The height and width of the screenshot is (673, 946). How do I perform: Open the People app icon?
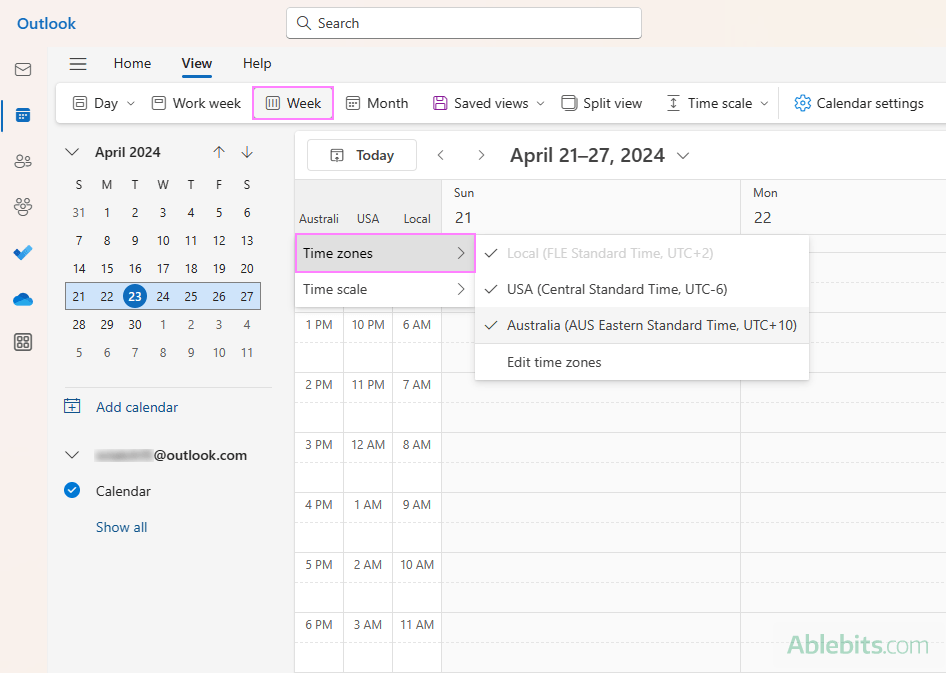23,161
